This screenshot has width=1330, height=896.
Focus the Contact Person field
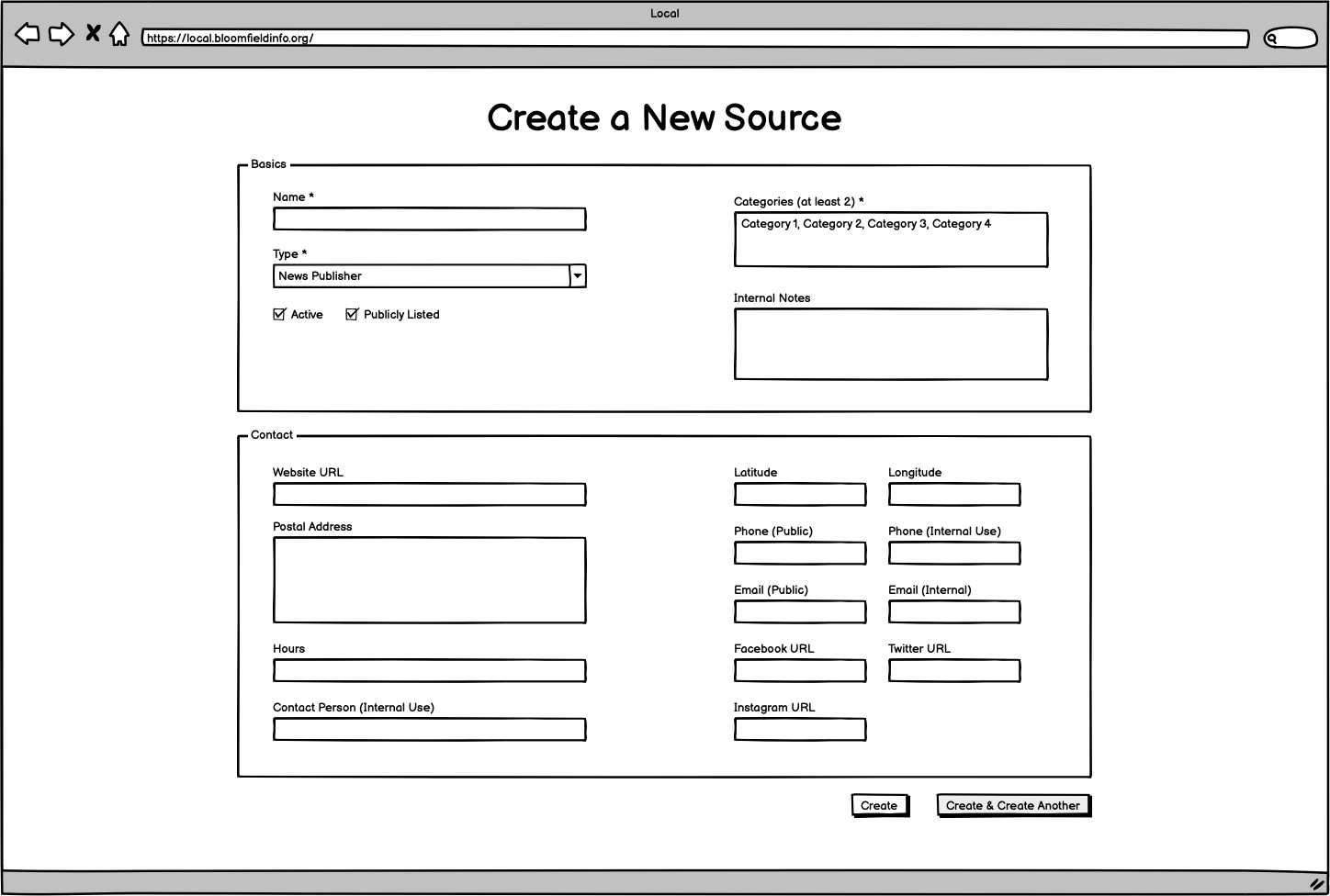(x=429, y=730)
